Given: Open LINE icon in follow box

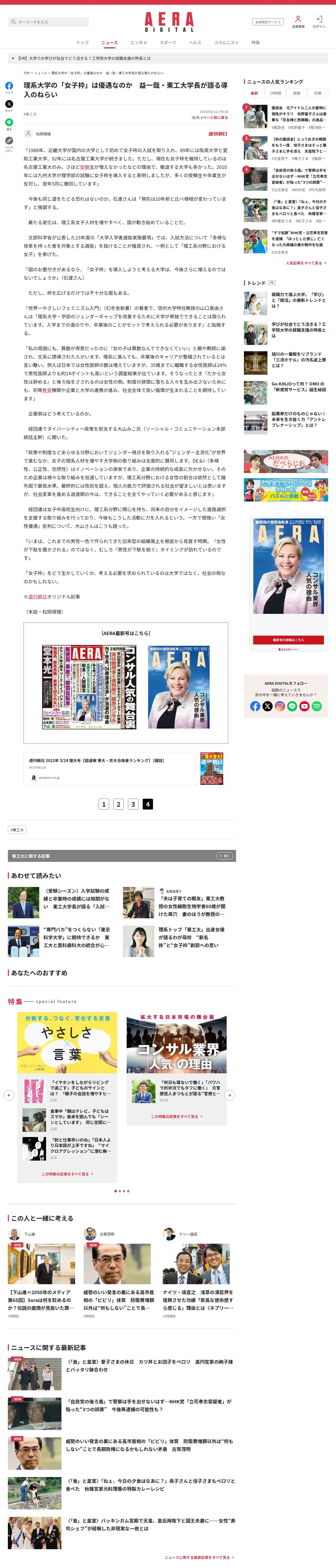Looking at the screenshot, I should coord(292,706).
